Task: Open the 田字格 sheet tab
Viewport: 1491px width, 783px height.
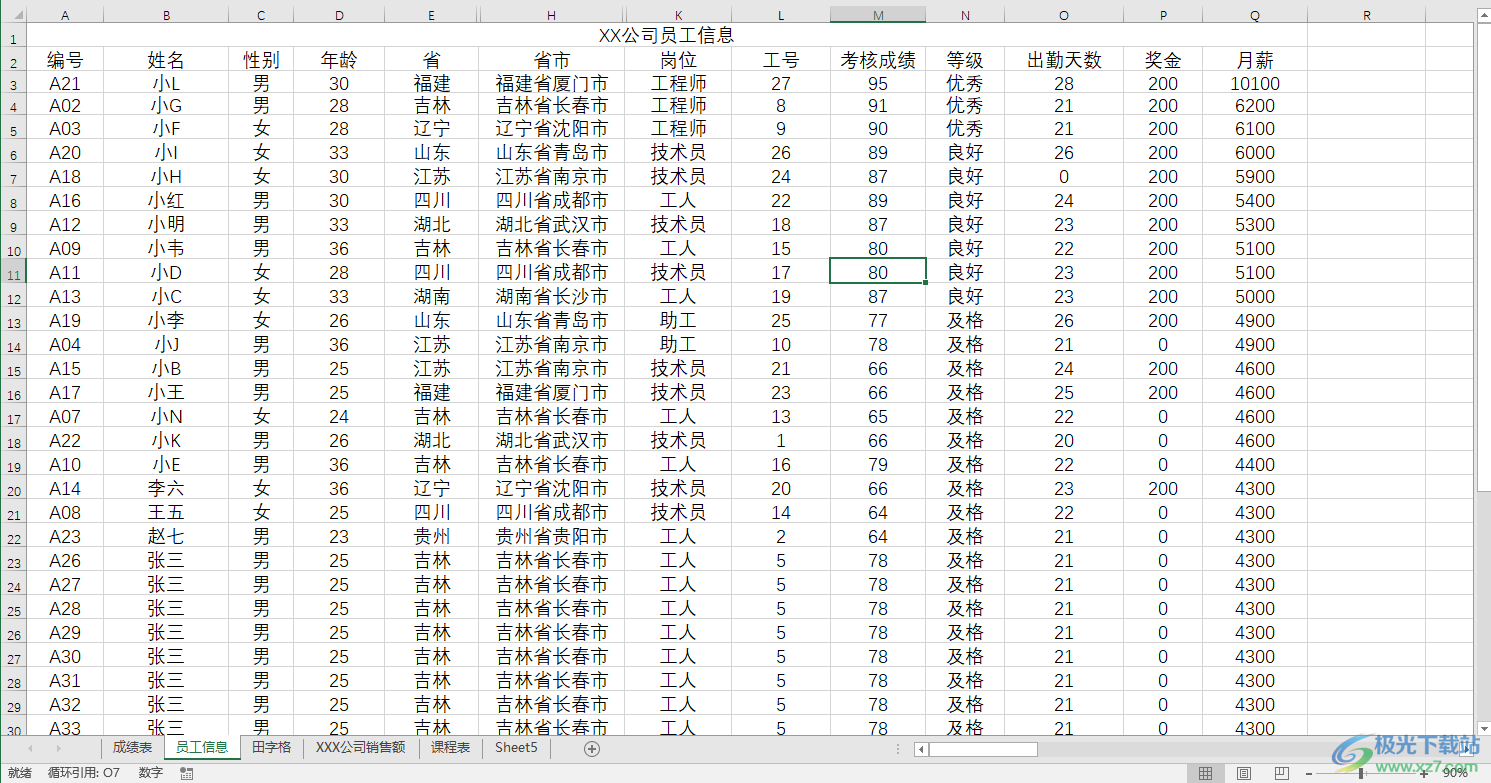Action: coord(271,747)
